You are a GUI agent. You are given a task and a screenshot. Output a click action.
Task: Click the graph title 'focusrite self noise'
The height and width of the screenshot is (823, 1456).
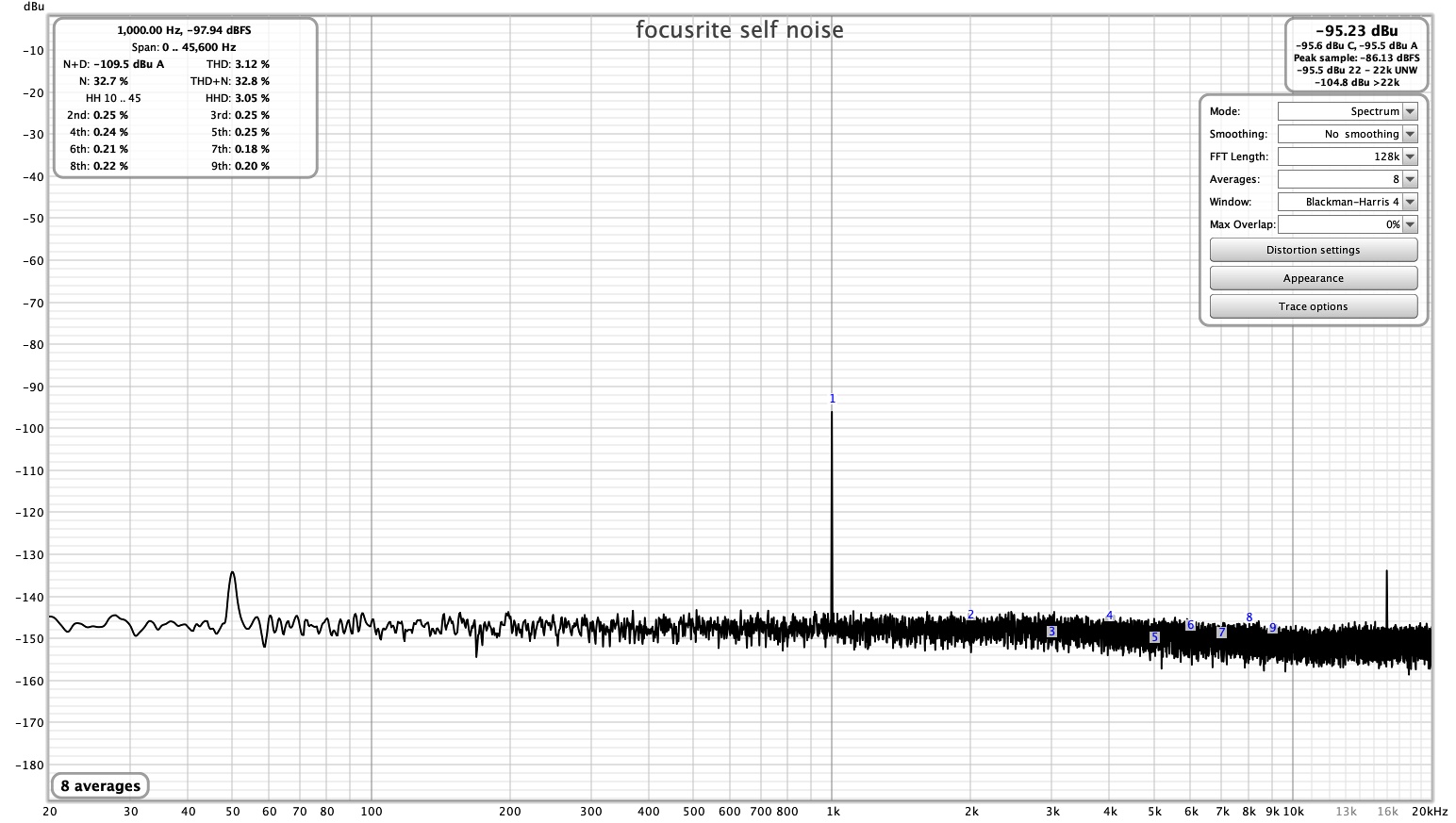coord(739,30)
